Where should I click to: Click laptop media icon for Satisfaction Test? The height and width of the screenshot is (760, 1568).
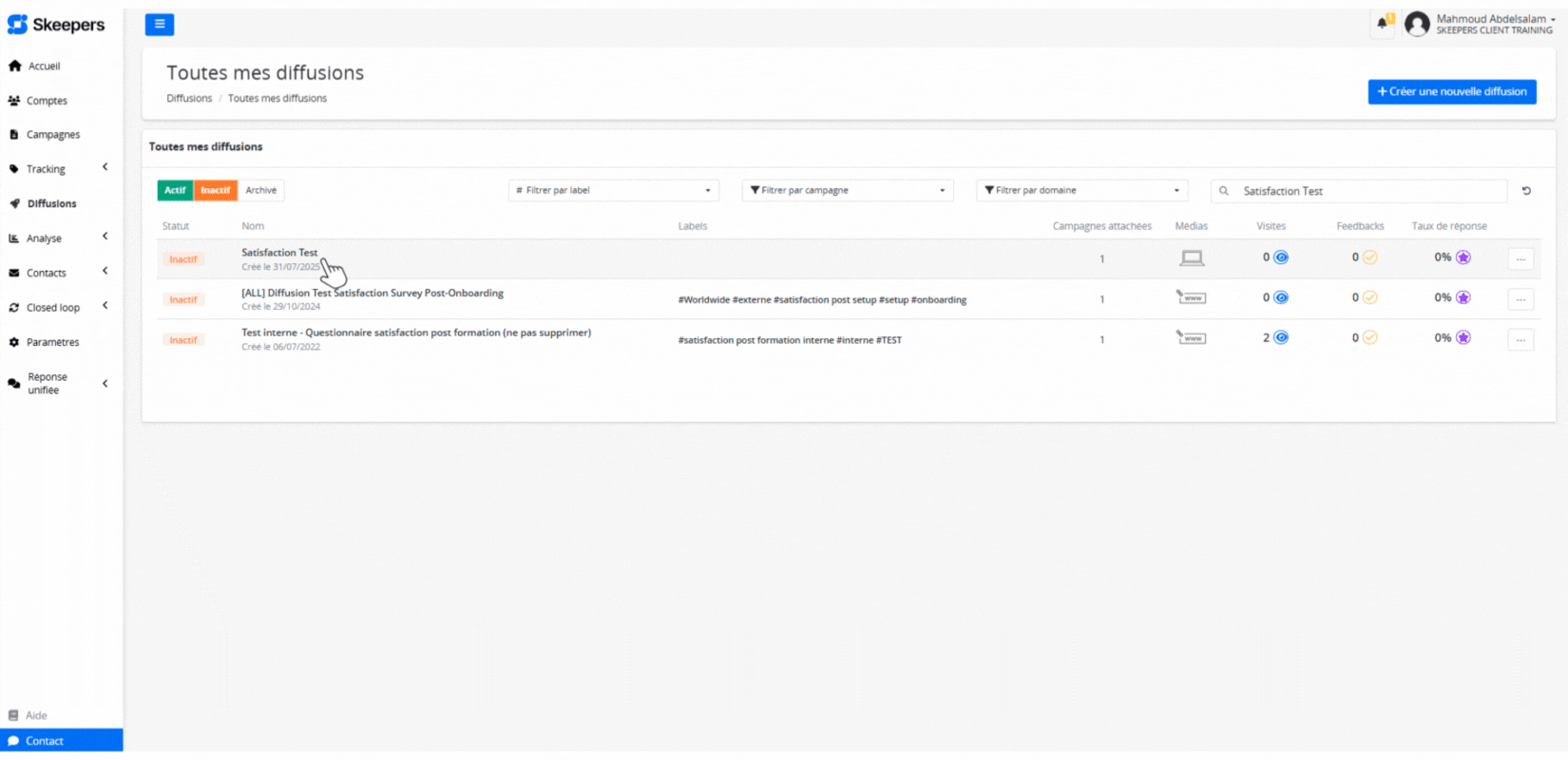point(1191,258)
